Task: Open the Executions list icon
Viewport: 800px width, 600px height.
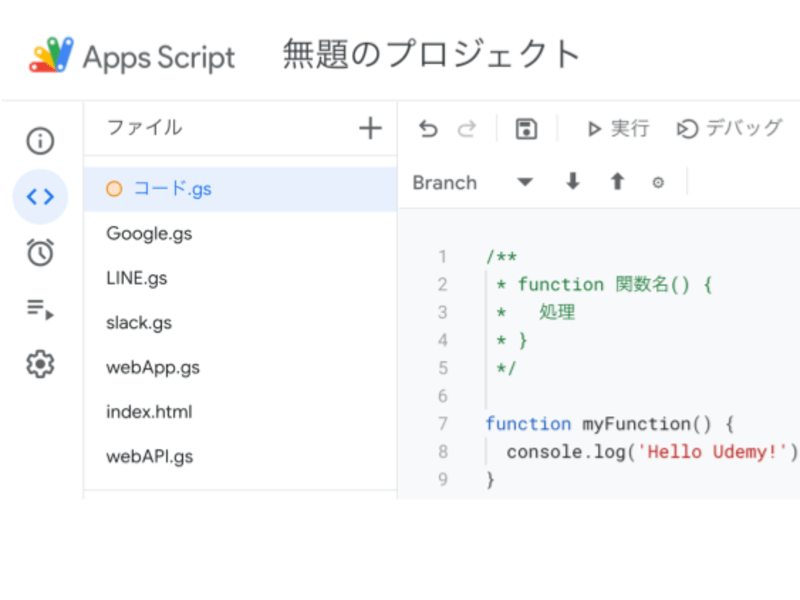Action: [40, 309]
